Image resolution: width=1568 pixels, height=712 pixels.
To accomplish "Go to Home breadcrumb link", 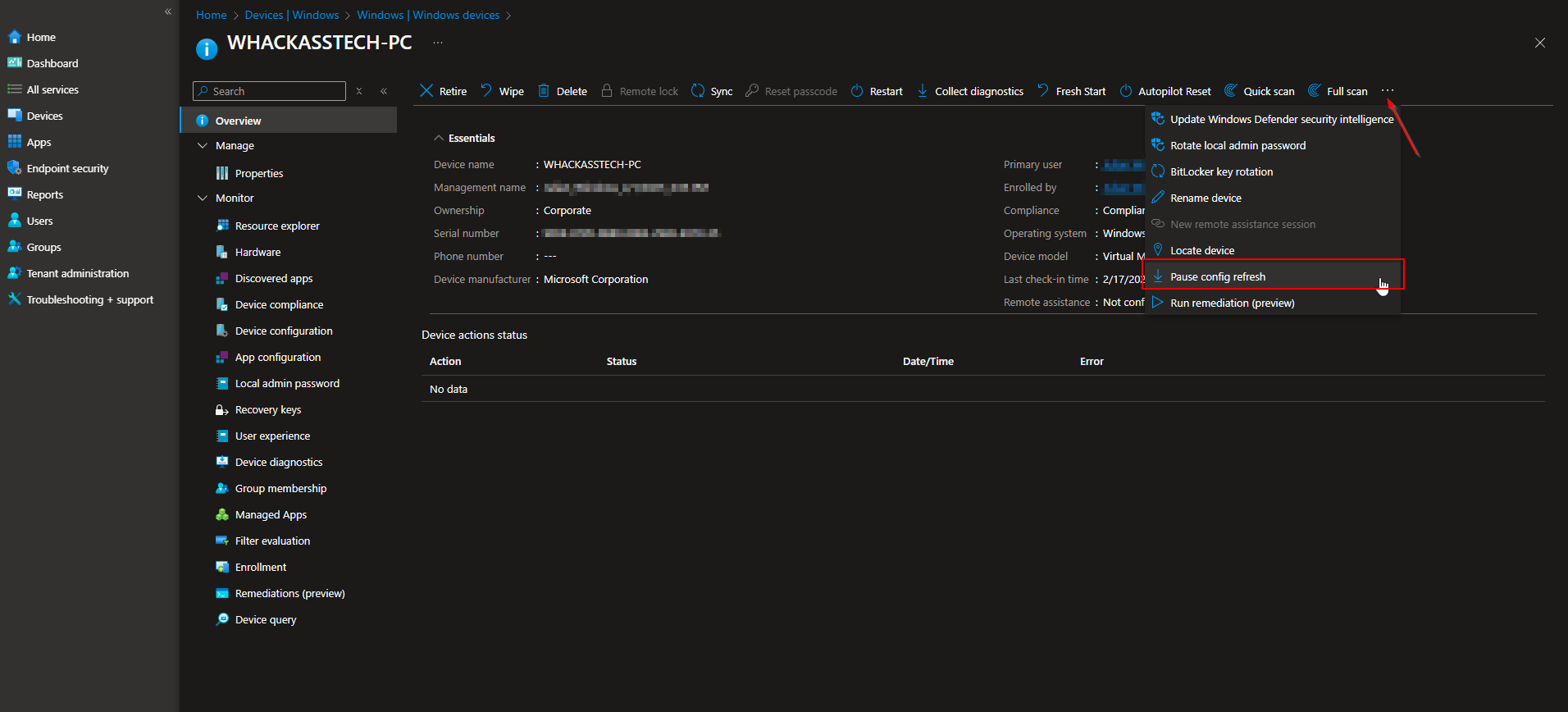I will click(212, 15).
